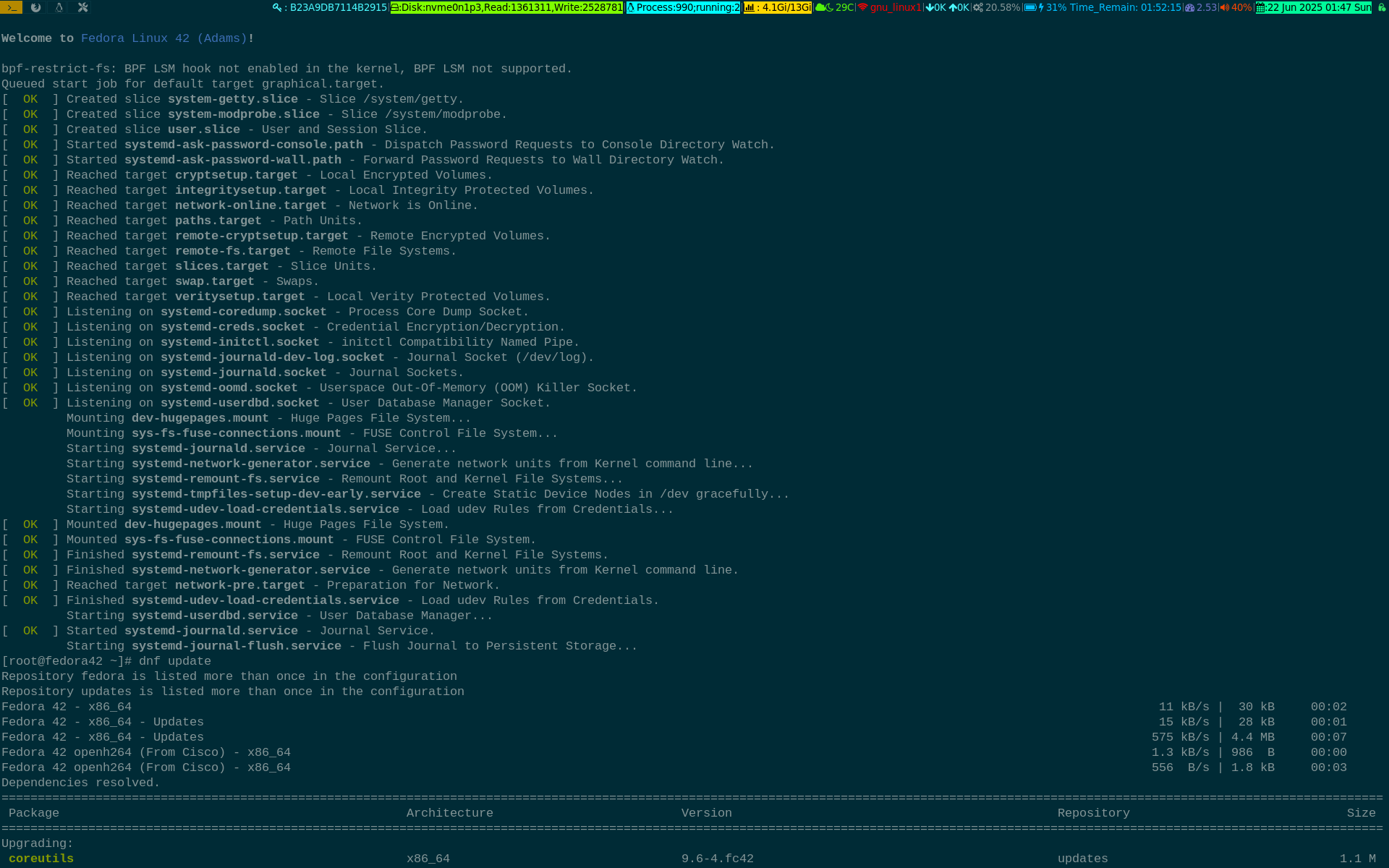The height and width of the screenshot is (868, 1389).
Task: Click the key icon beside B23A9DB7114B2915
Action: coord(276,7)
